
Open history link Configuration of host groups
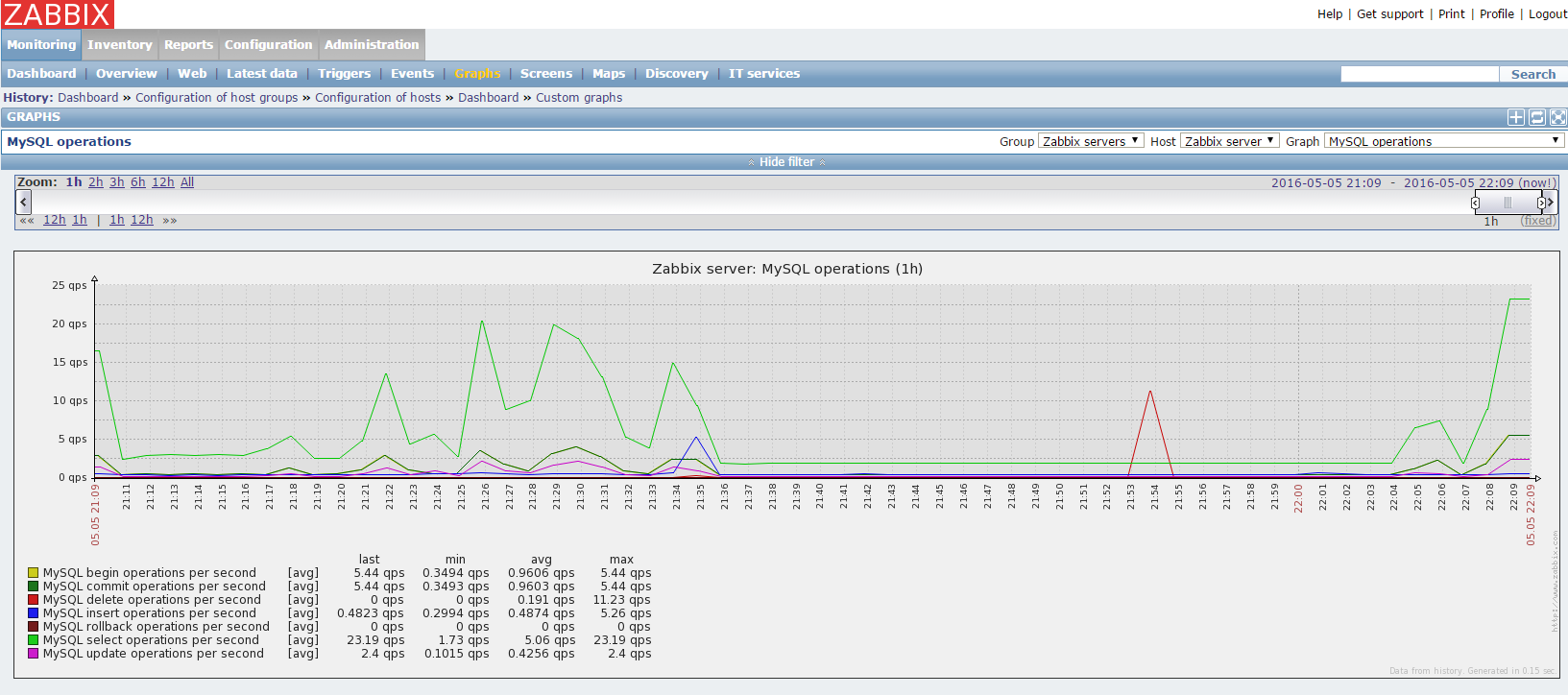pos(217,98)
